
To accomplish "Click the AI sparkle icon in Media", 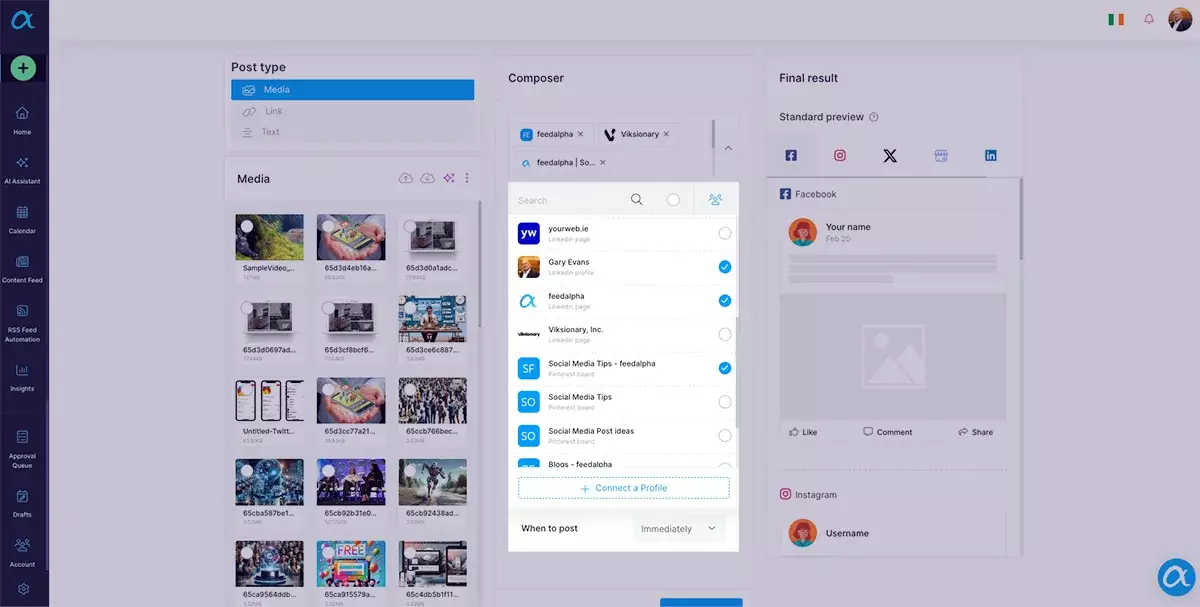I will pyautogui.click(x=449, y=178).
